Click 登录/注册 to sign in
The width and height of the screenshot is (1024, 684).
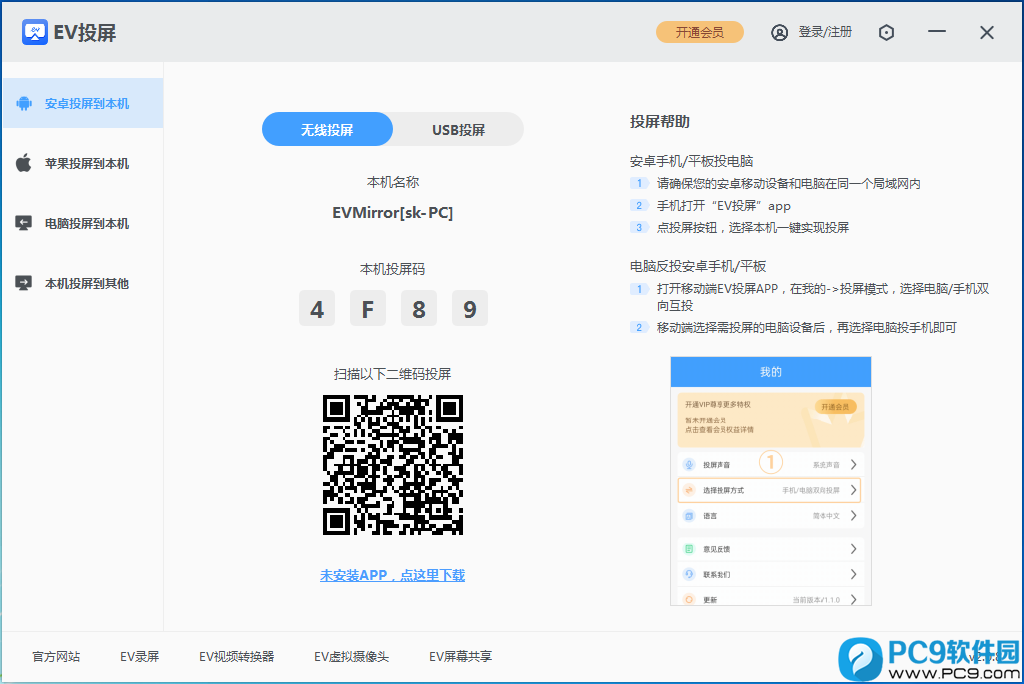click(825, 32)
